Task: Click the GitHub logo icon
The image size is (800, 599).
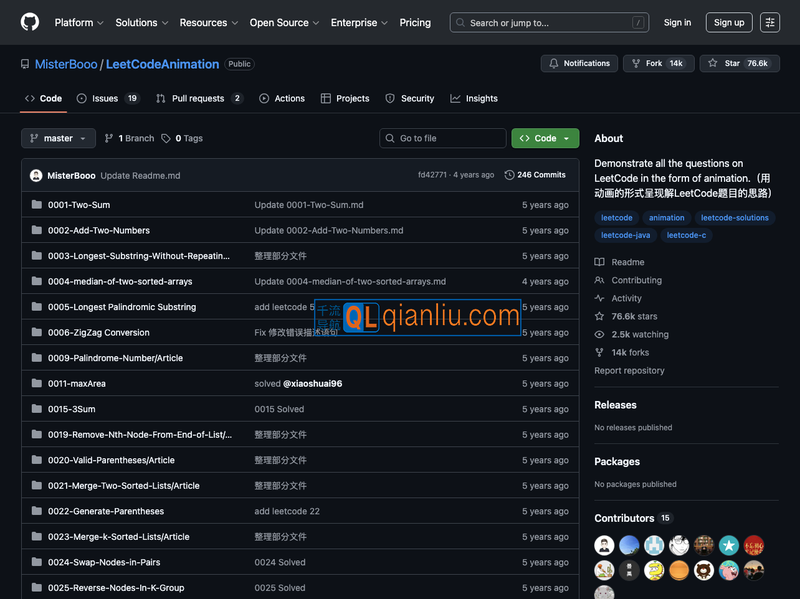Action: point(30,22)
